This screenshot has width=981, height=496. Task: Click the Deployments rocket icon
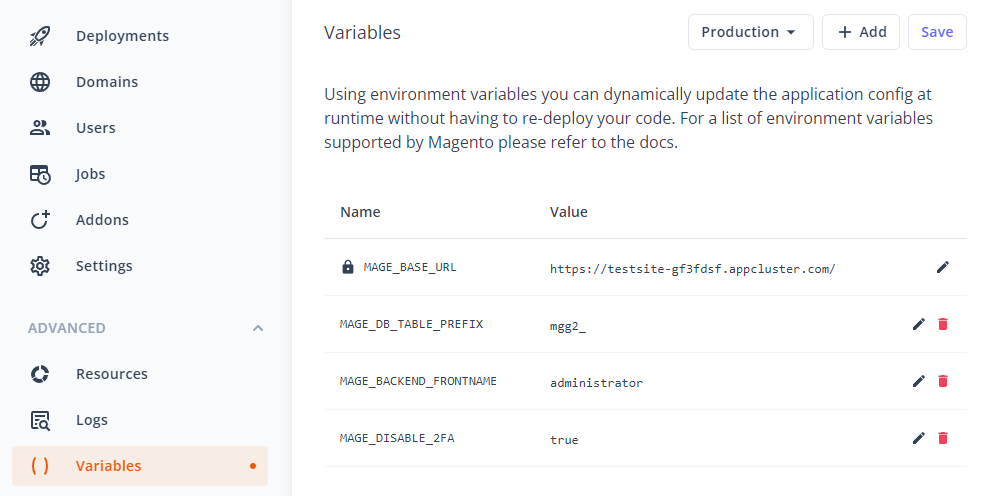pos(40,36)
